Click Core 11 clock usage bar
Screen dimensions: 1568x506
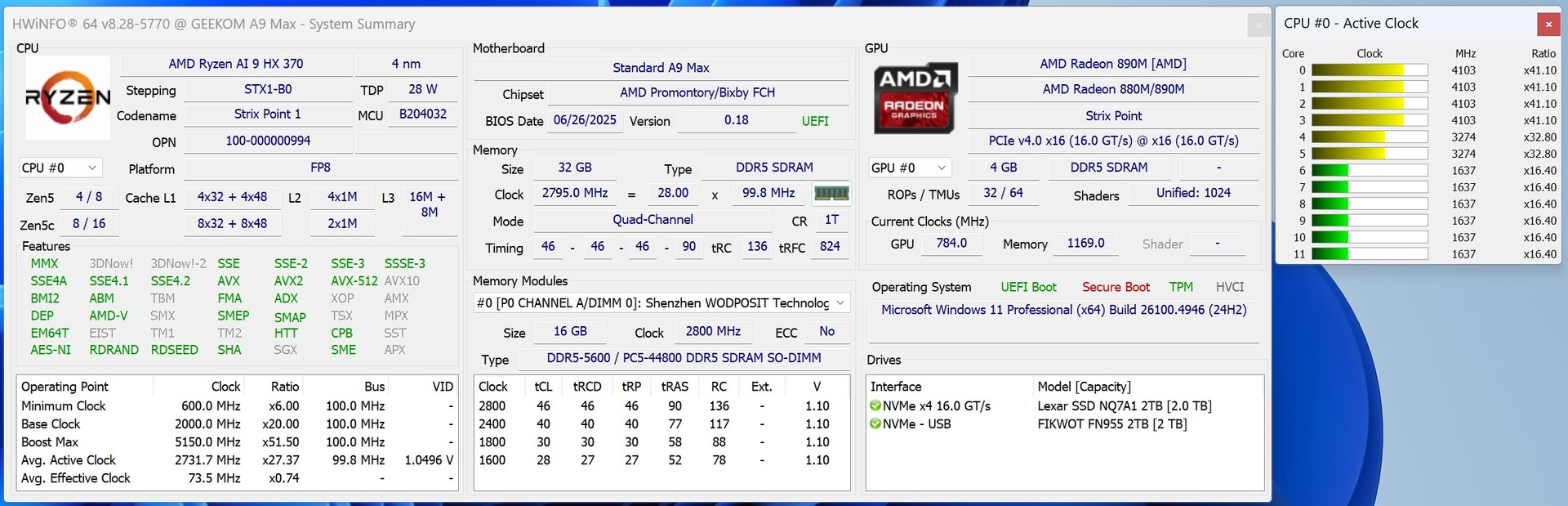[x=1370, y=254]
